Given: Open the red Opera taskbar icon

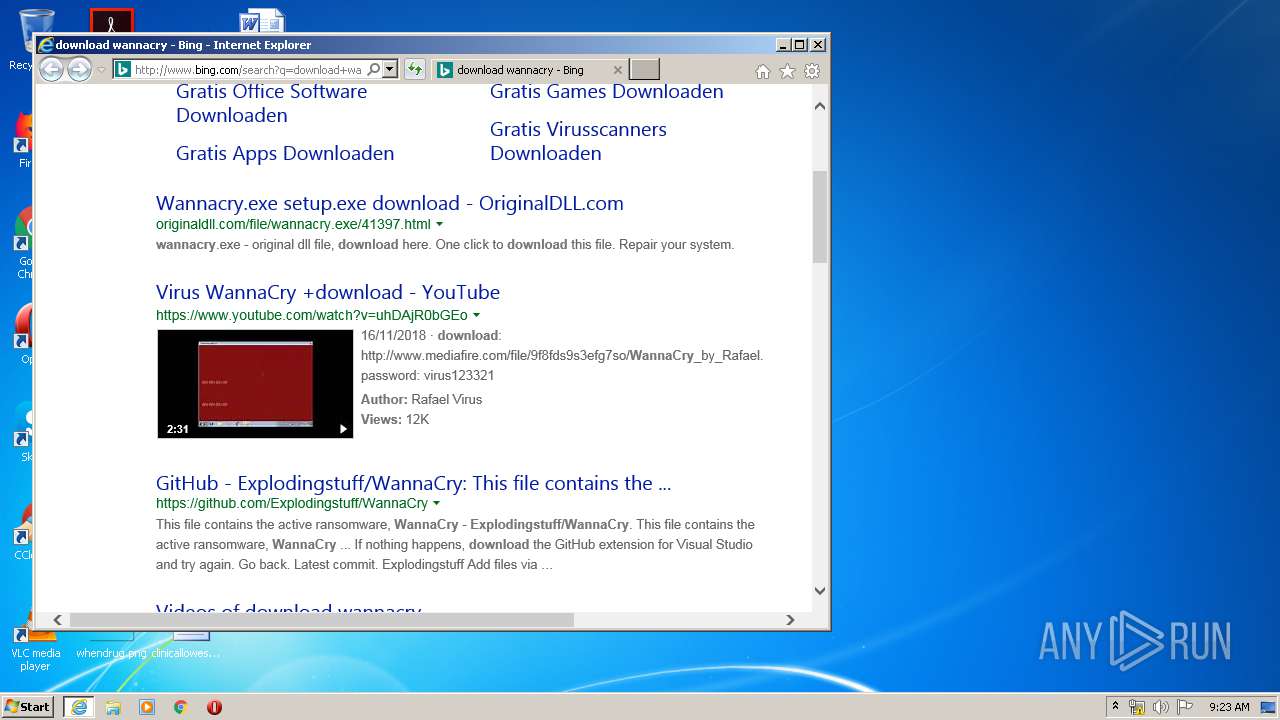Looking at the screenshot, I should (214, 707).
